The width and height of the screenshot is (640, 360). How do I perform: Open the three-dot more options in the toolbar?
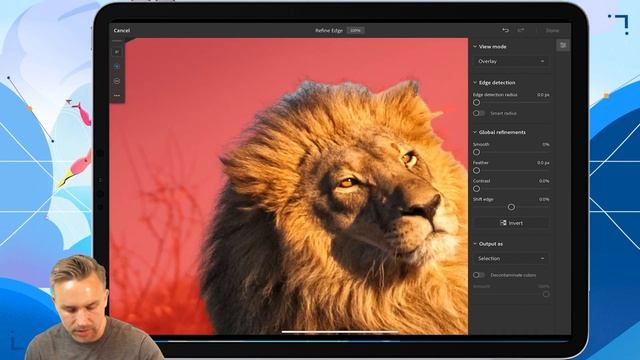pyautogui.click(x=117, y=96)
